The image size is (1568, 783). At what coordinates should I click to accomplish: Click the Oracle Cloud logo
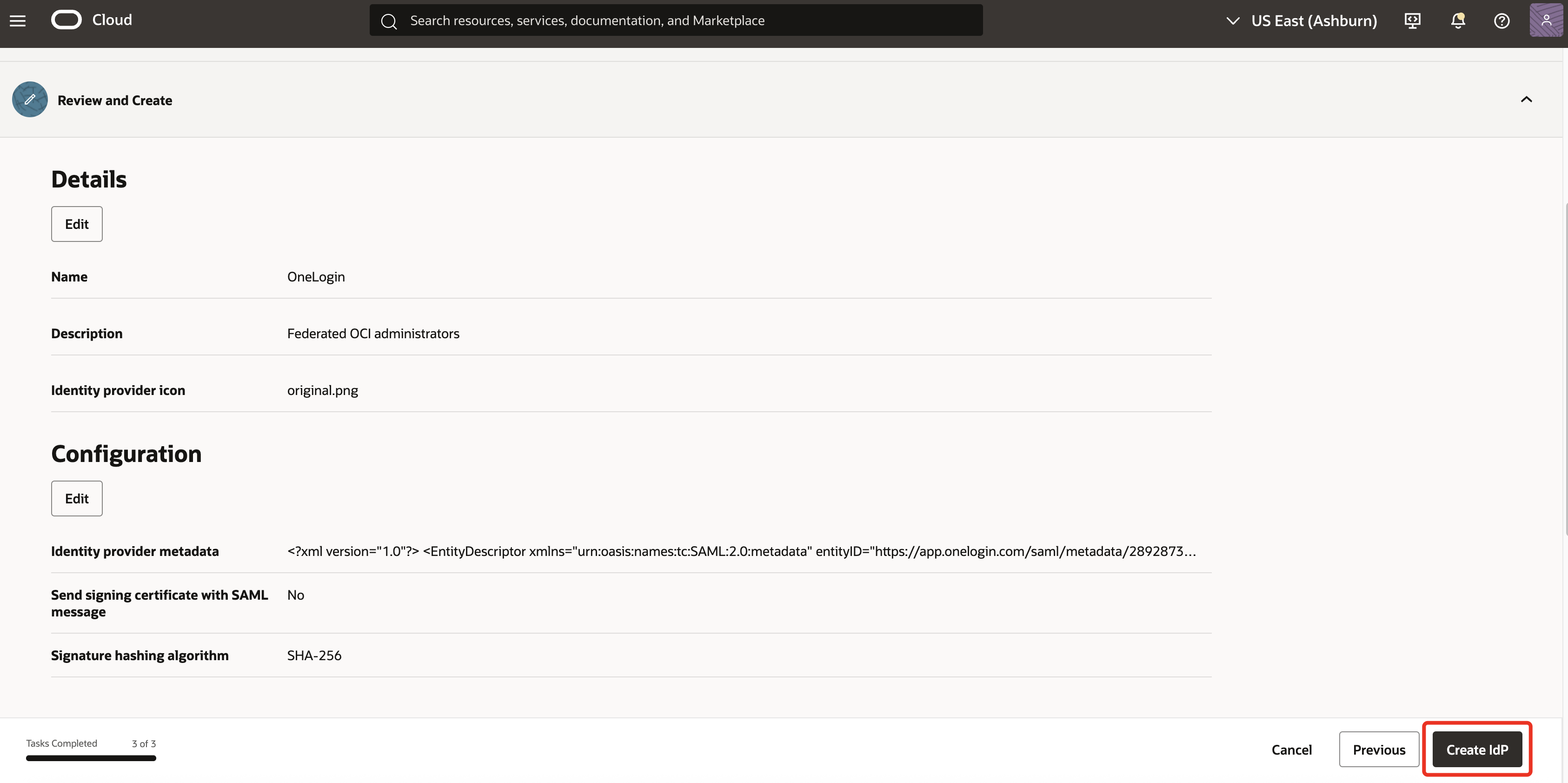point(66,20)
